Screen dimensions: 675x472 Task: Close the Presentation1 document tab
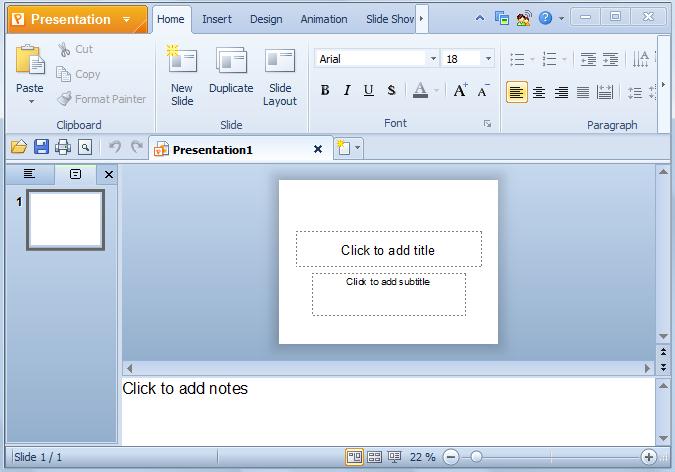(318, 149)
